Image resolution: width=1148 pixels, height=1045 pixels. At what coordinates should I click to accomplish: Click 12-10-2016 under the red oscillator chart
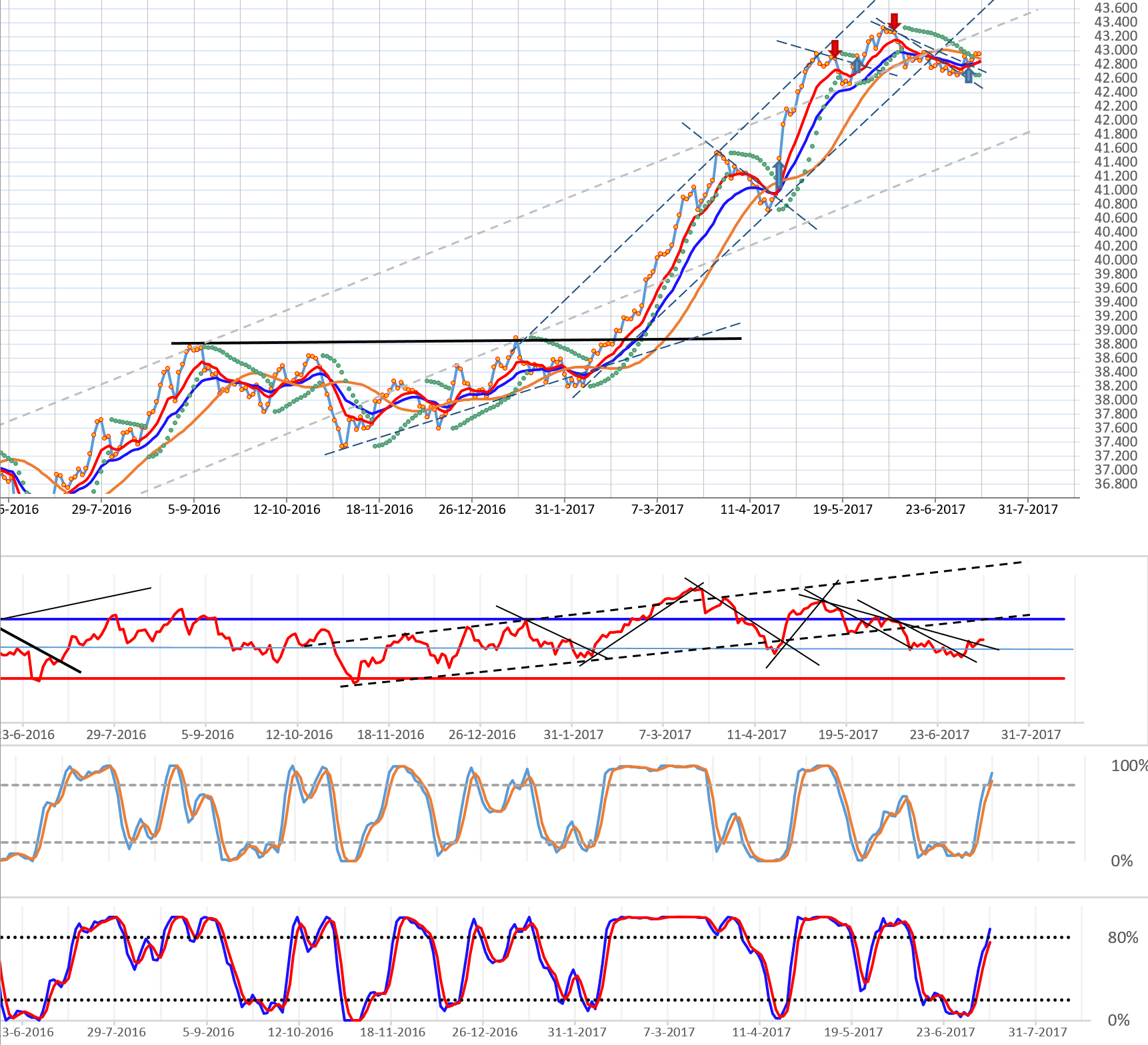pyautogui.click(x=299, y=734)
